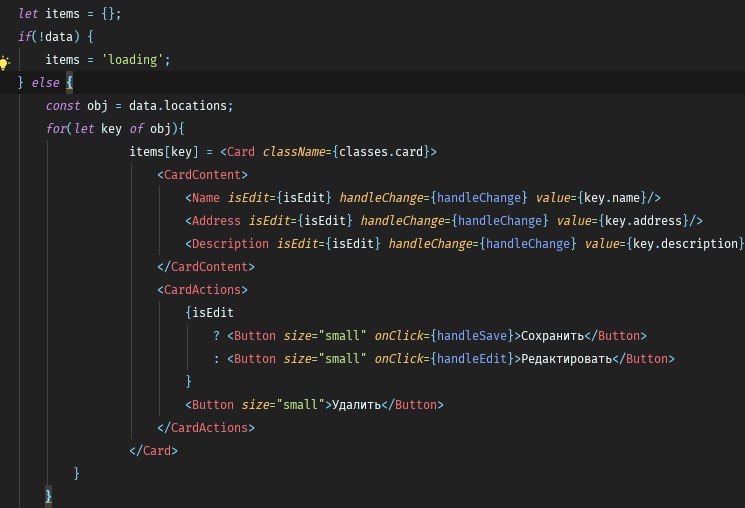Screen dimensions: 745x508
Task: Click highlighted closing brace on the last line
Action: (x=48, y=496)
